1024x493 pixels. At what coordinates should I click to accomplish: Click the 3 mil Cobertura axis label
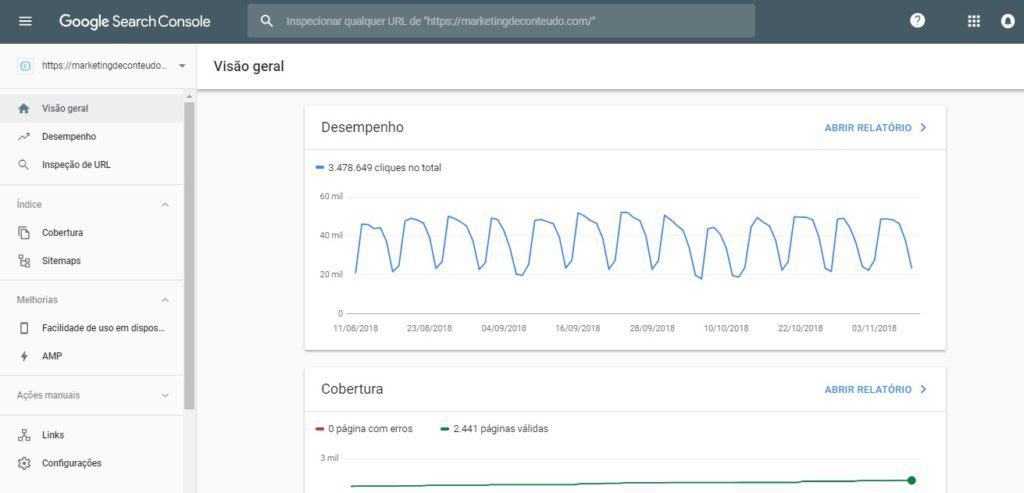point(329,458)
